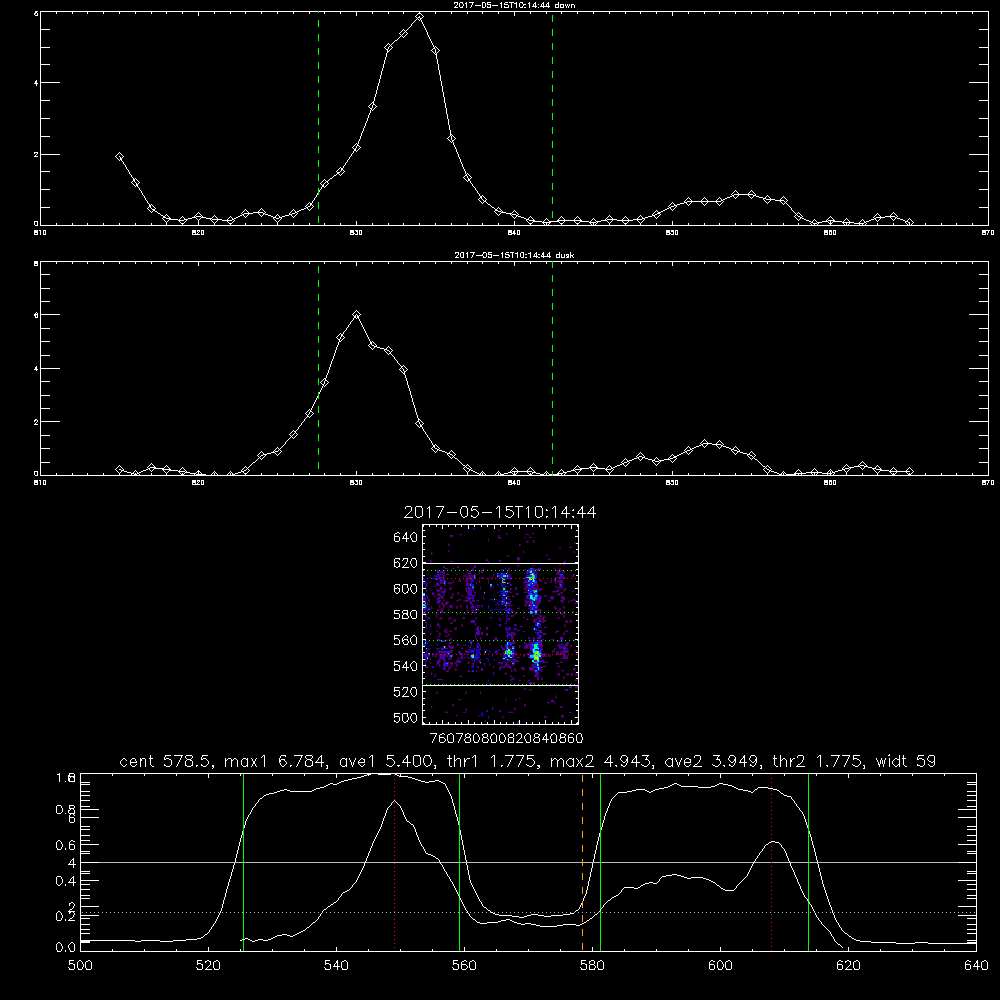Screen dimensions: 1000x1000
Task: Click the 'thr2 1.775' value in stats header
Action: coord(818,761)
